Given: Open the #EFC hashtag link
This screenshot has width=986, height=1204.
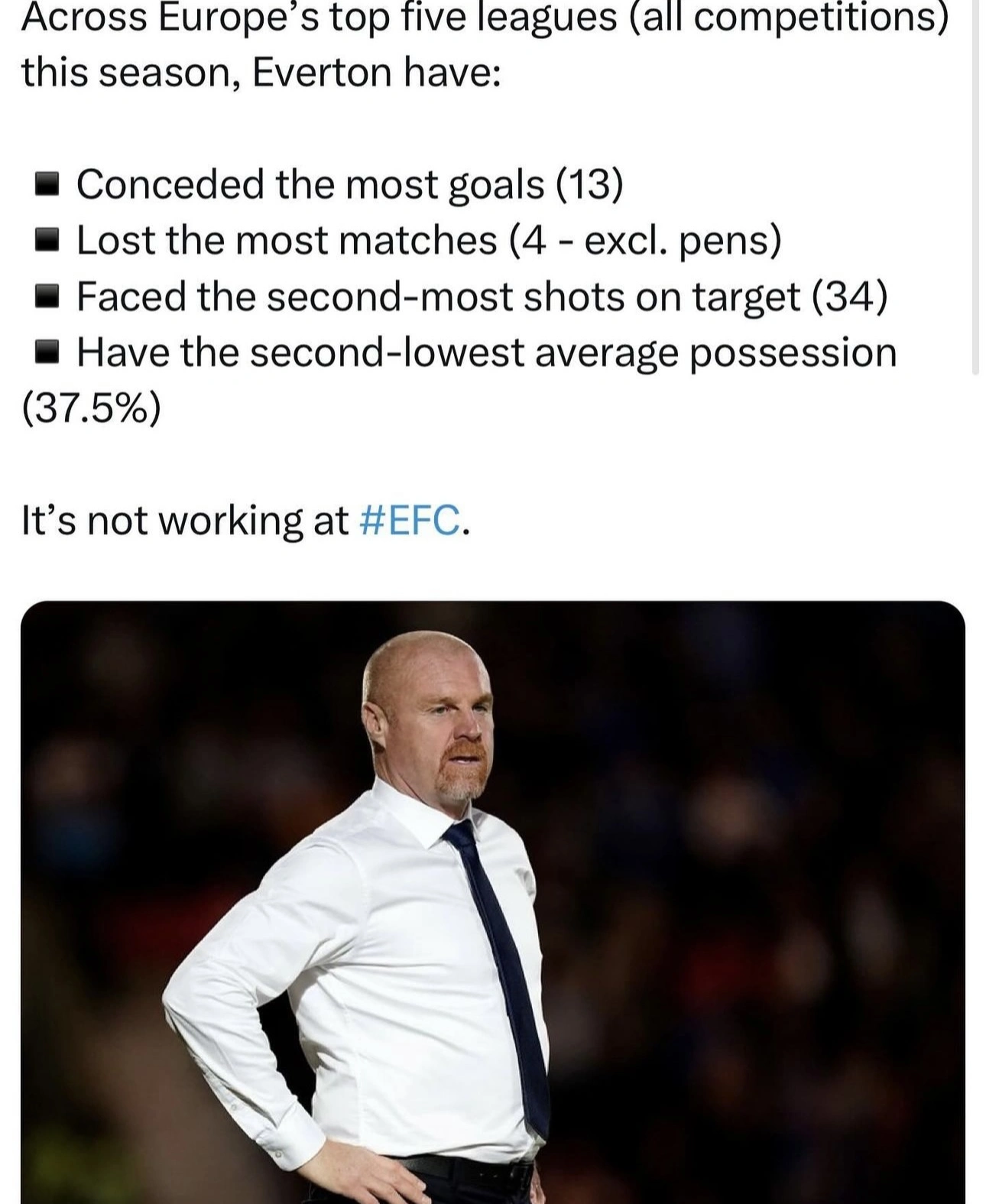Looking at the screenshot, I should pos(409,521).
